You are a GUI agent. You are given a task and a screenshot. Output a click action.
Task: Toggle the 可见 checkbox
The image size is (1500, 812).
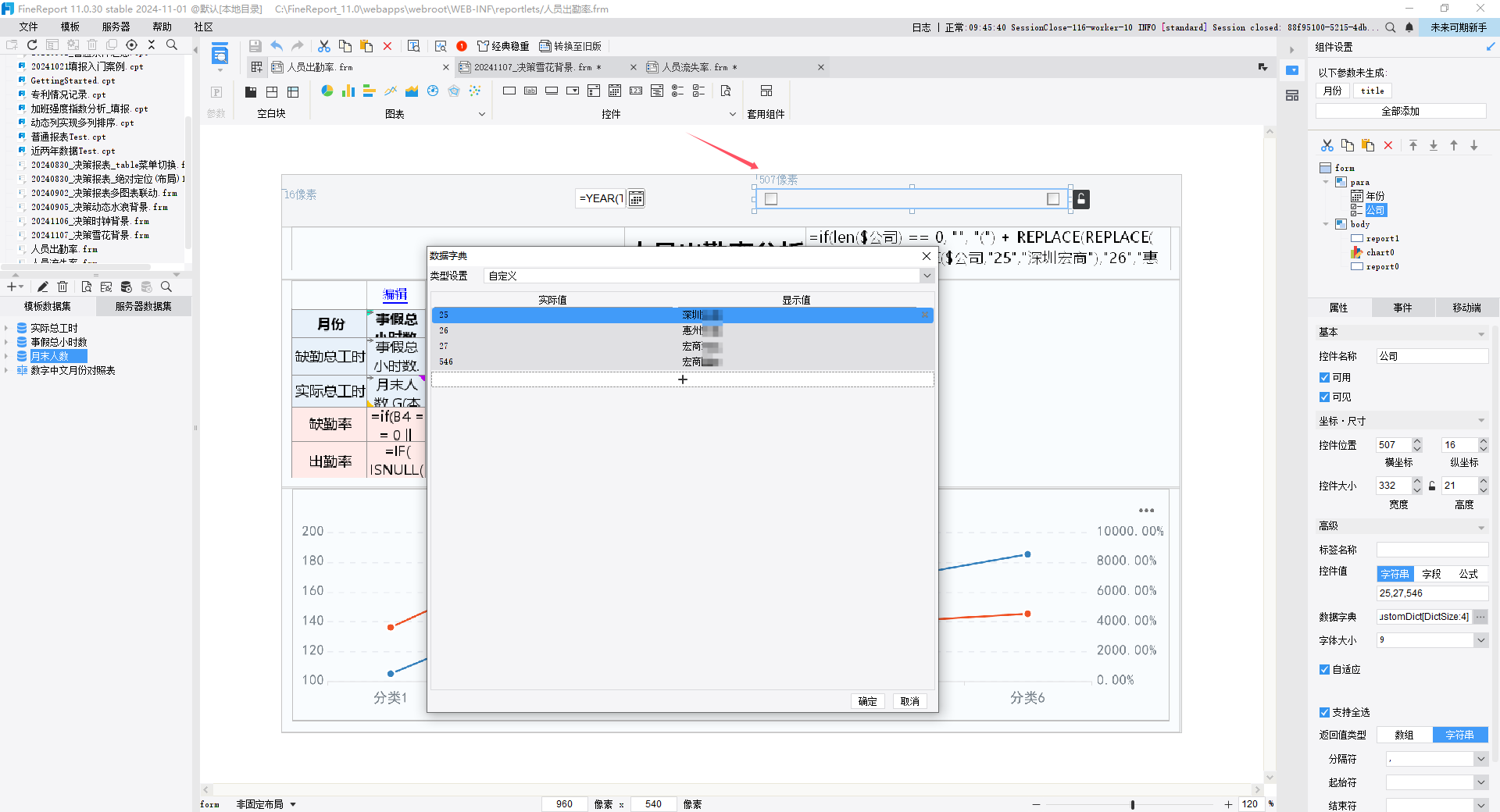coord(1325,397)
